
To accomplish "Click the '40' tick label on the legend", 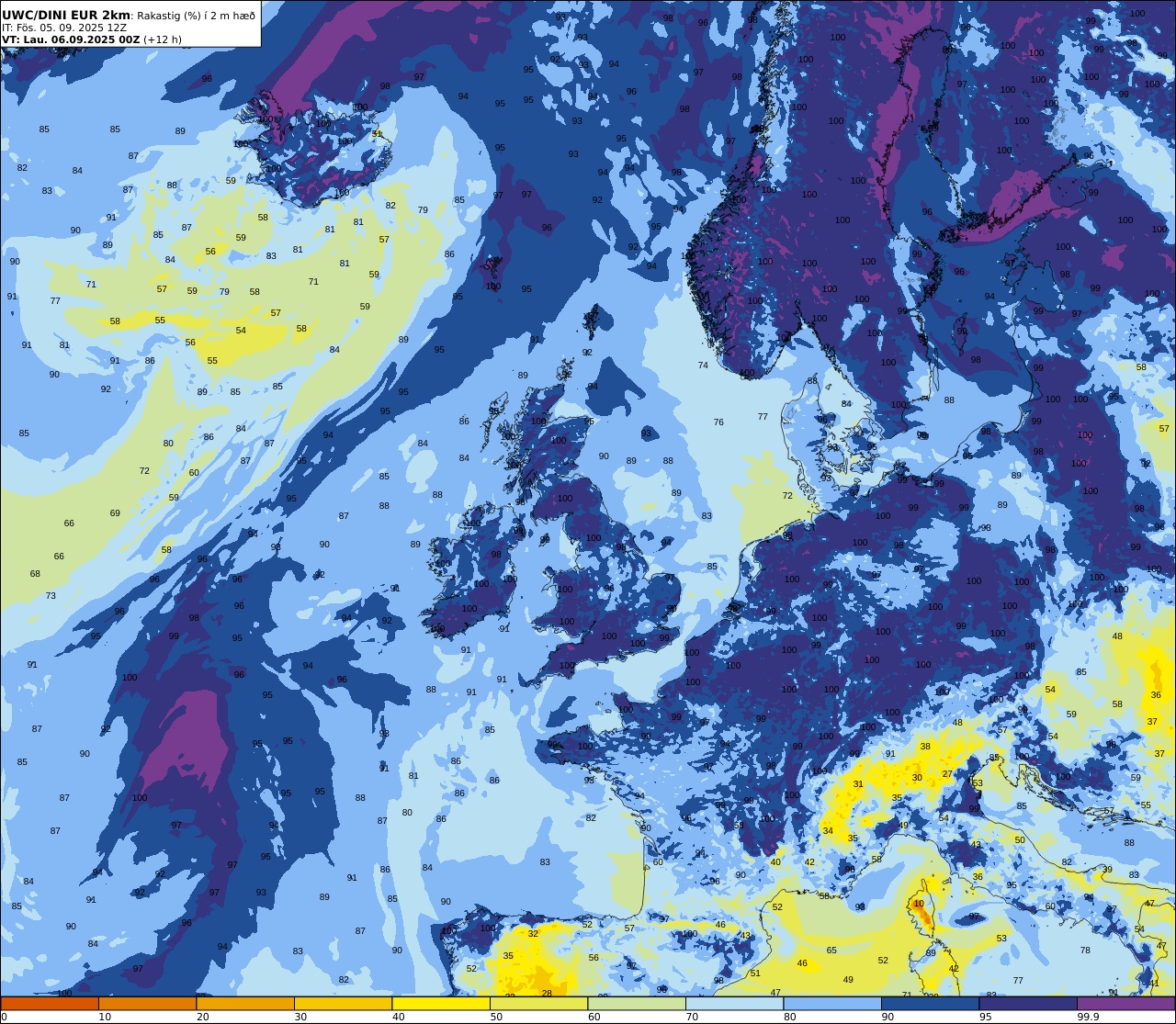I will click(399, 1017).
